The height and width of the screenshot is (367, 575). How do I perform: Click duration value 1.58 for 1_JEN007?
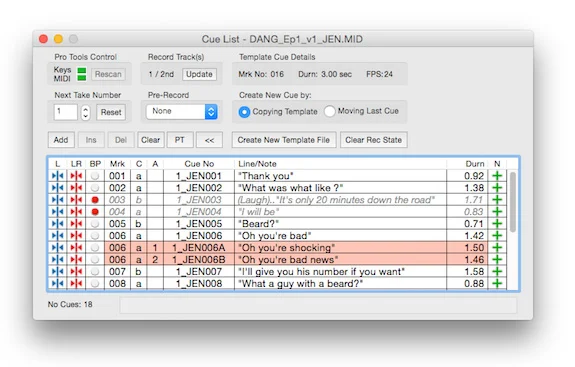click(x=474, y=272)
